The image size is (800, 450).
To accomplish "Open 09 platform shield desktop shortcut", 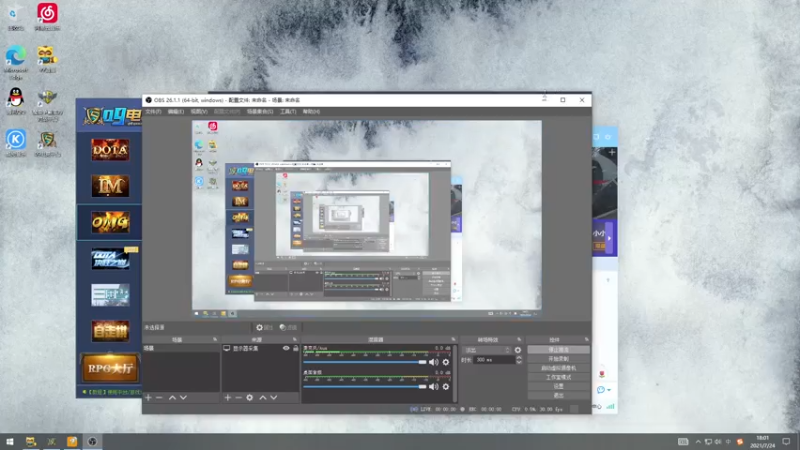I will 47,144.
